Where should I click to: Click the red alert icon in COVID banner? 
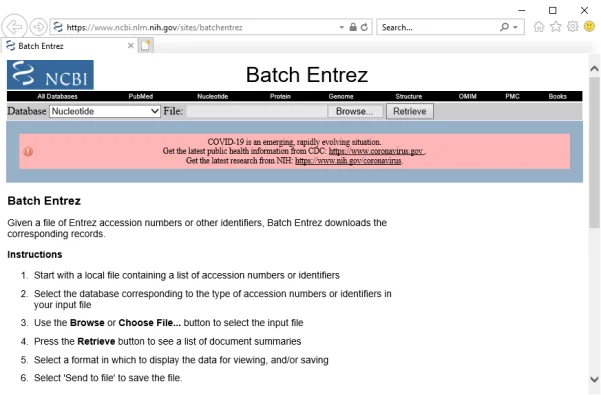coord(28,152)
